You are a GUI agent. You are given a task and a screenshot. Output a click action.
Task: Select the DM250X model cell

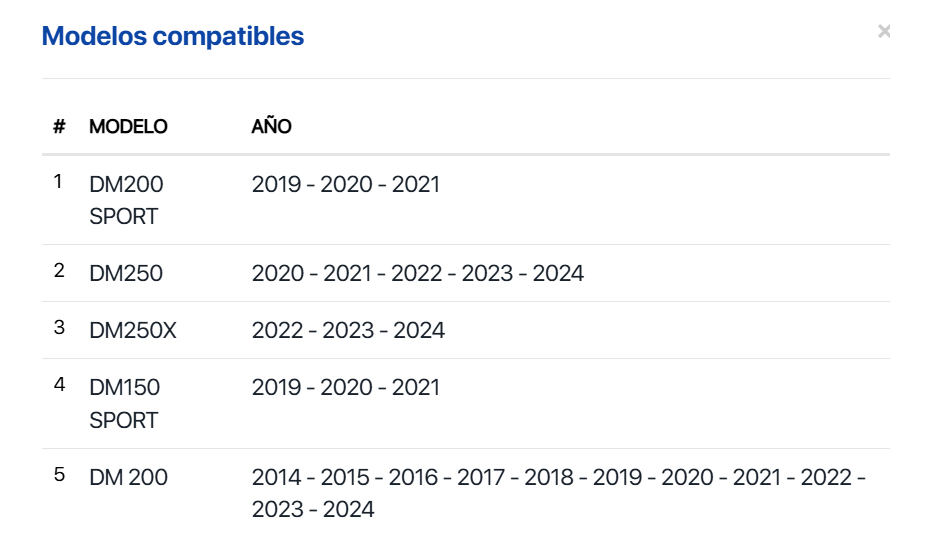(x=133, y=330)
